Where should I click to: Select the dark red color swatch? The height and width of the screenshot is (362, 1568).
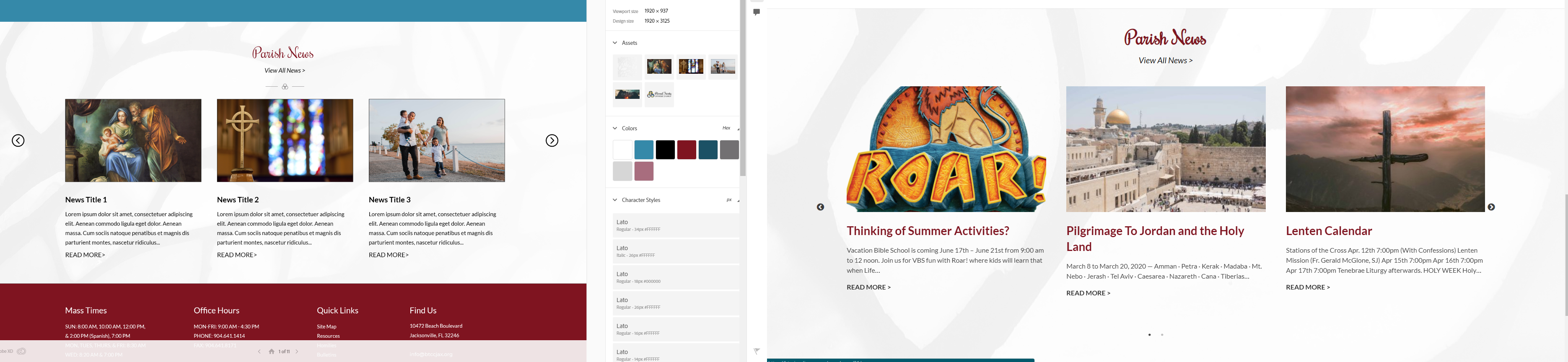pyautogui.click(x=686, y=150)
